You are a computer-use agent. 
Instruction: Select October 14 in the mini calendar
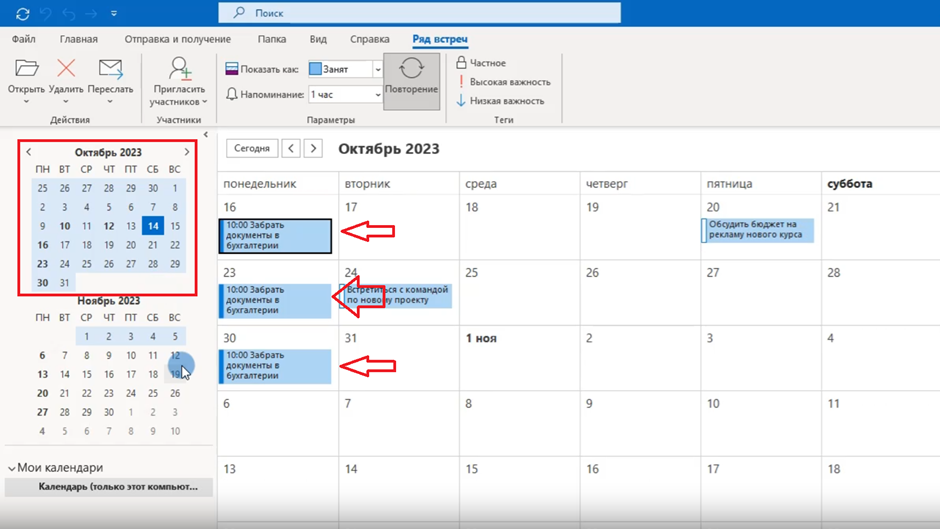pyautogui.click(x=152, y=226)
